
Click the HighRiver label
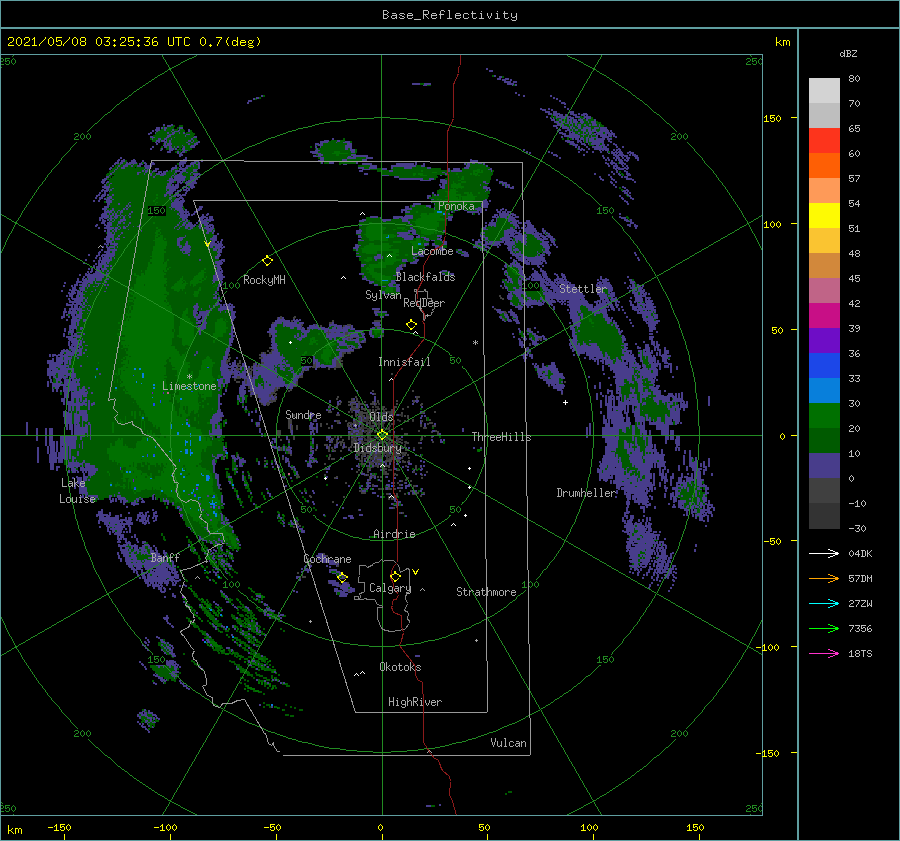415,702
